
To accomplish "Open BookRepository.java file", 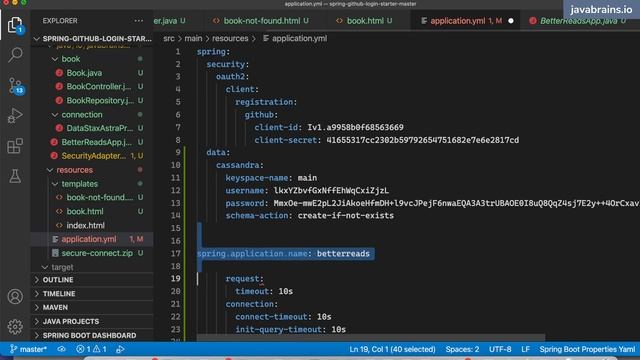I will [x=100, y=100].
